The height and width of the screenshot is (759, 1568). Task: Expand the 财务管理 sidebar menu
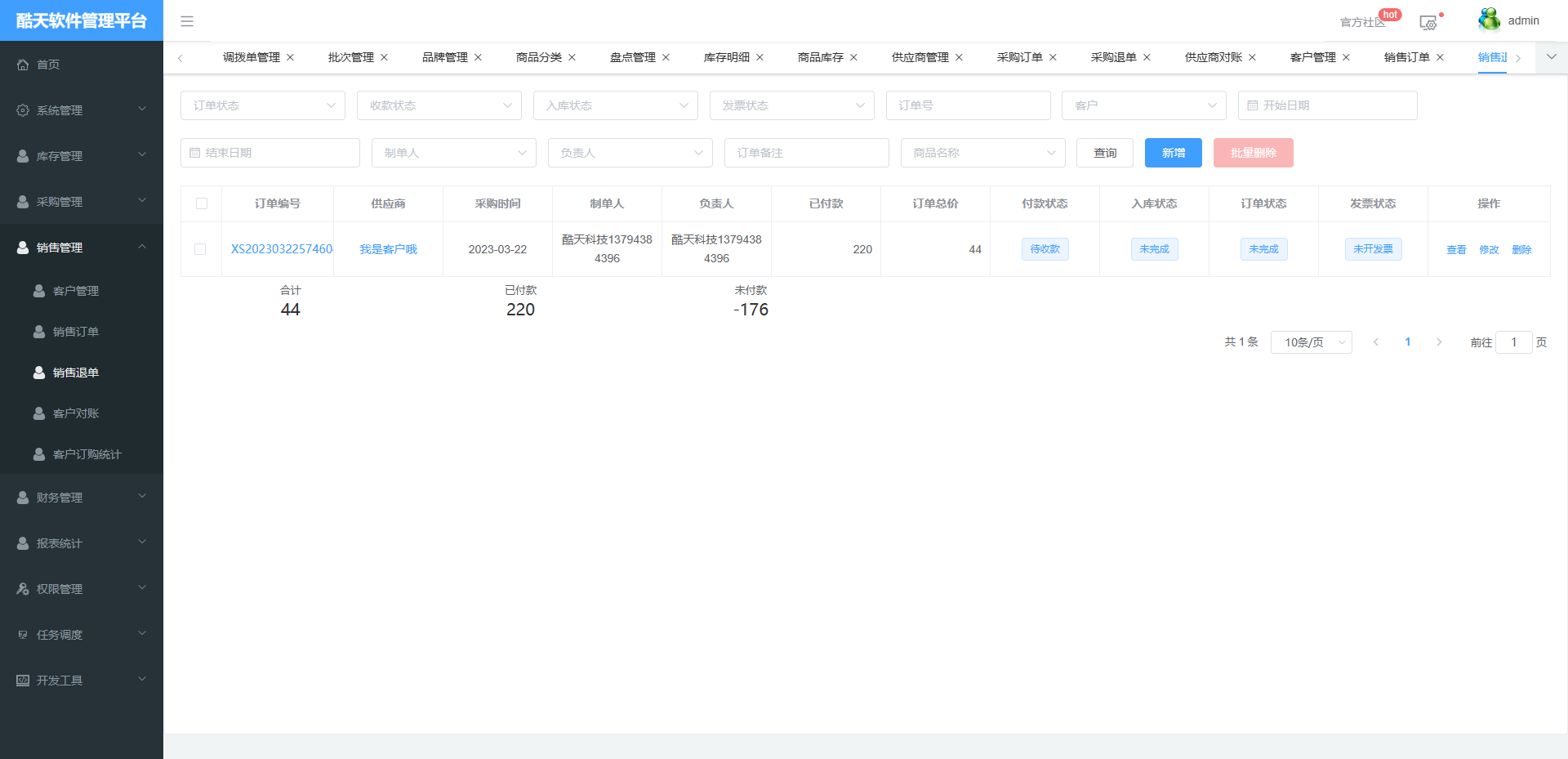click(x=82, y=498)
